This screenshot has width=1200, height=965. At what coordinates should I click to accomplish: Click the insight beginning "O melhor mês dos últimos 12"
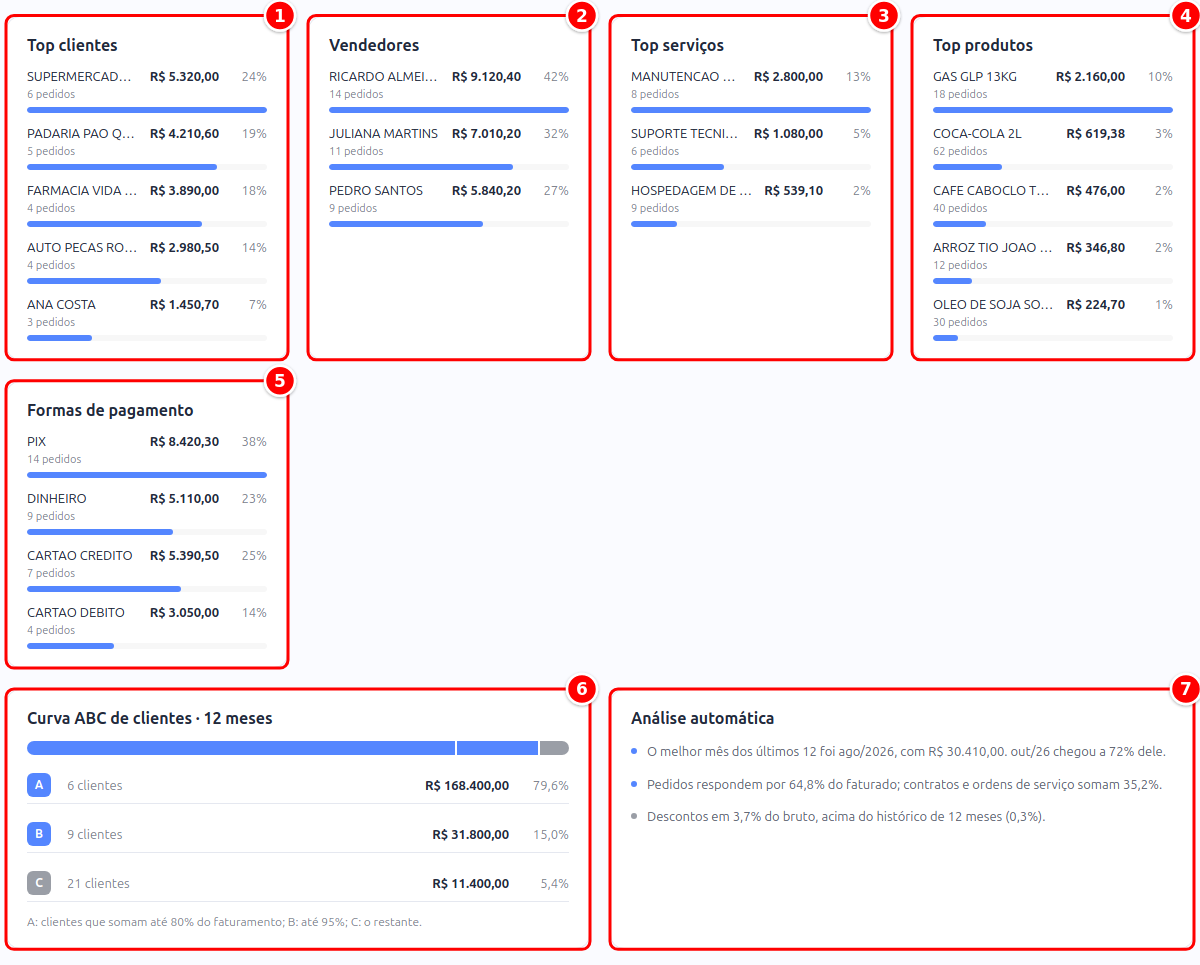[906, 752]
